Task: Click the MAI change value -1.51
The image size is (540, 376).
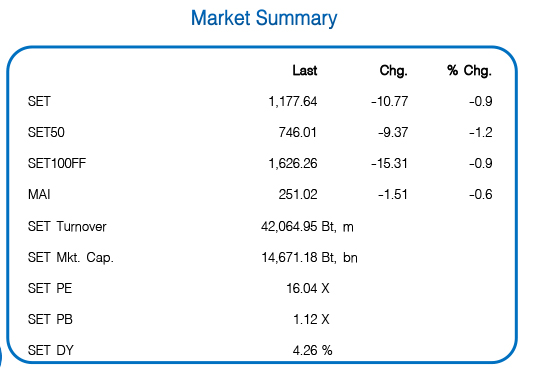Action: [x=393, y=195]
